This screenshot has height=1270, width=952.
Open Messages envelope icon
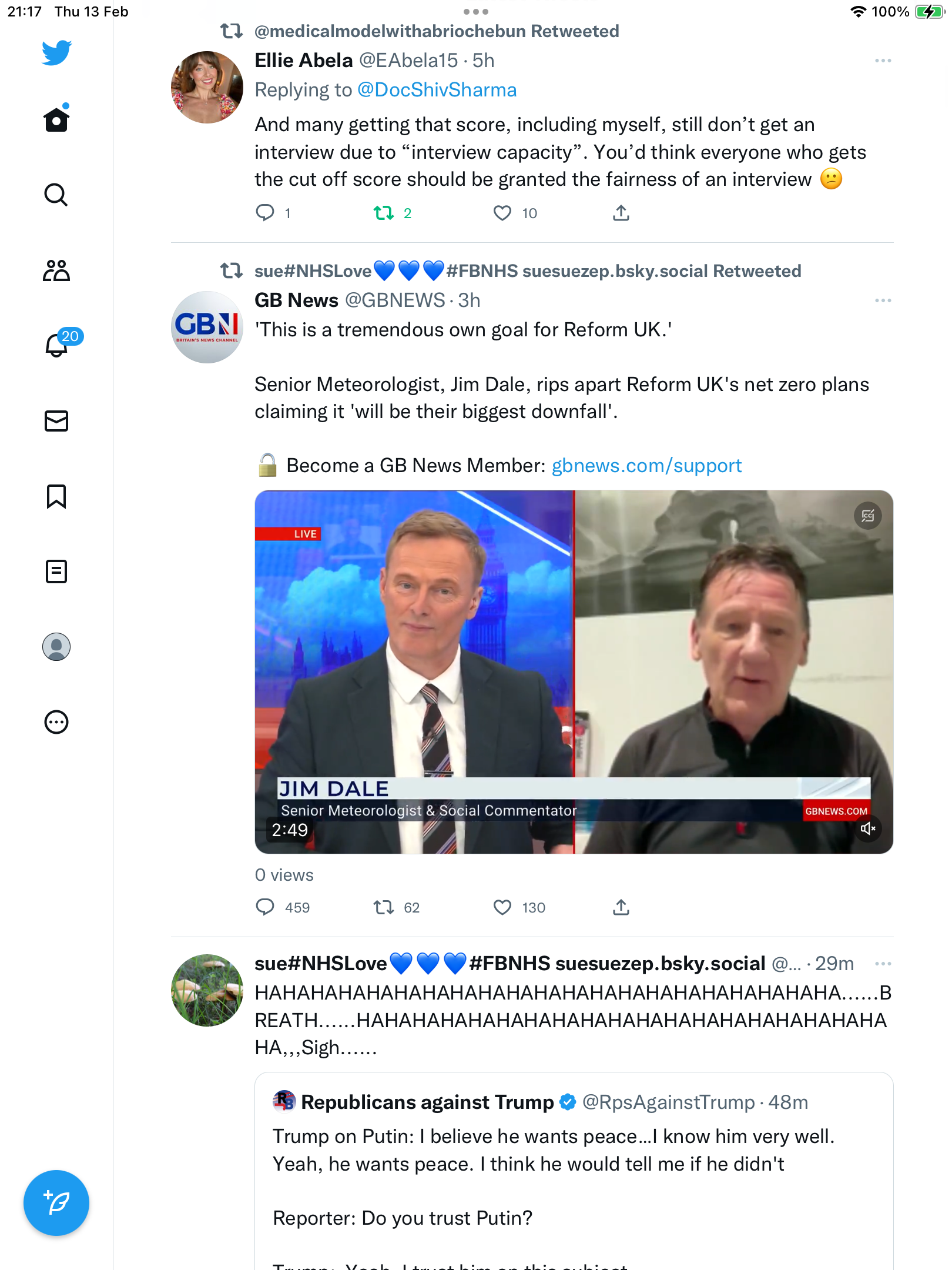click(x=56, y=421)
